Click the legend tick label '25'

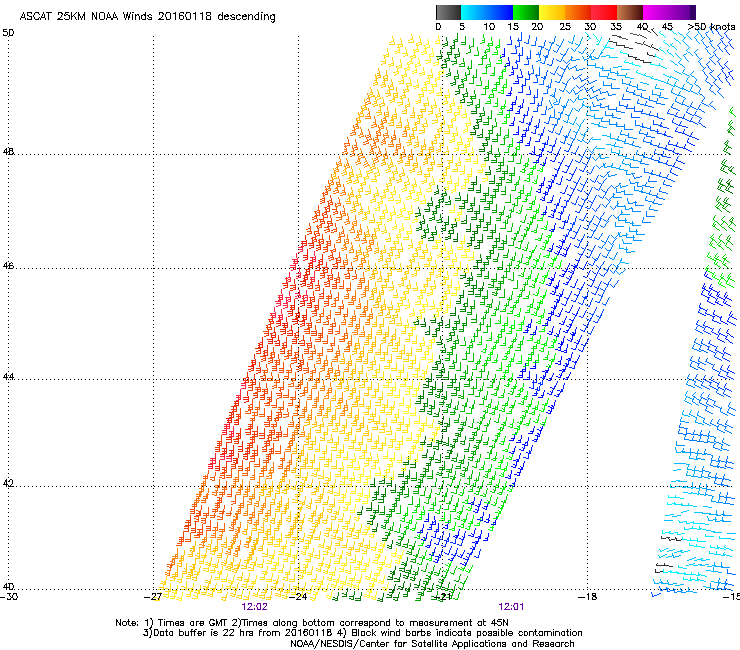coord(565,27)
